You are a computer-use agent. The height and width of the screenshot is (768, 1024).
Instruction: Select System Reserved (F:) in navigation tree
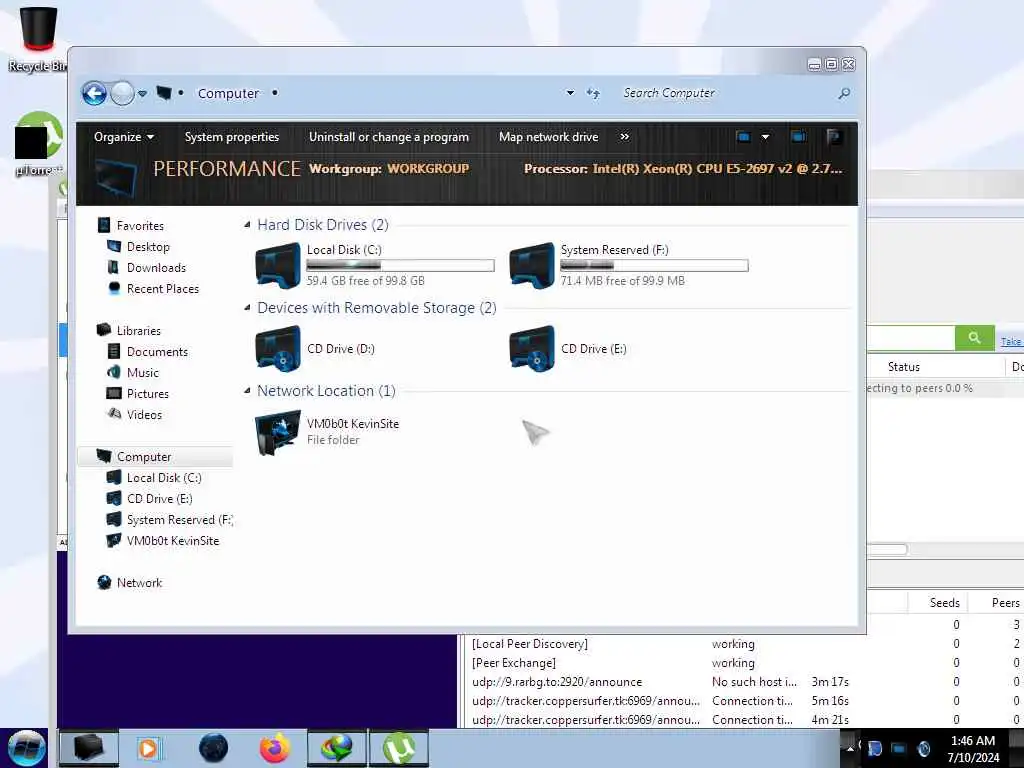(180, 520)
